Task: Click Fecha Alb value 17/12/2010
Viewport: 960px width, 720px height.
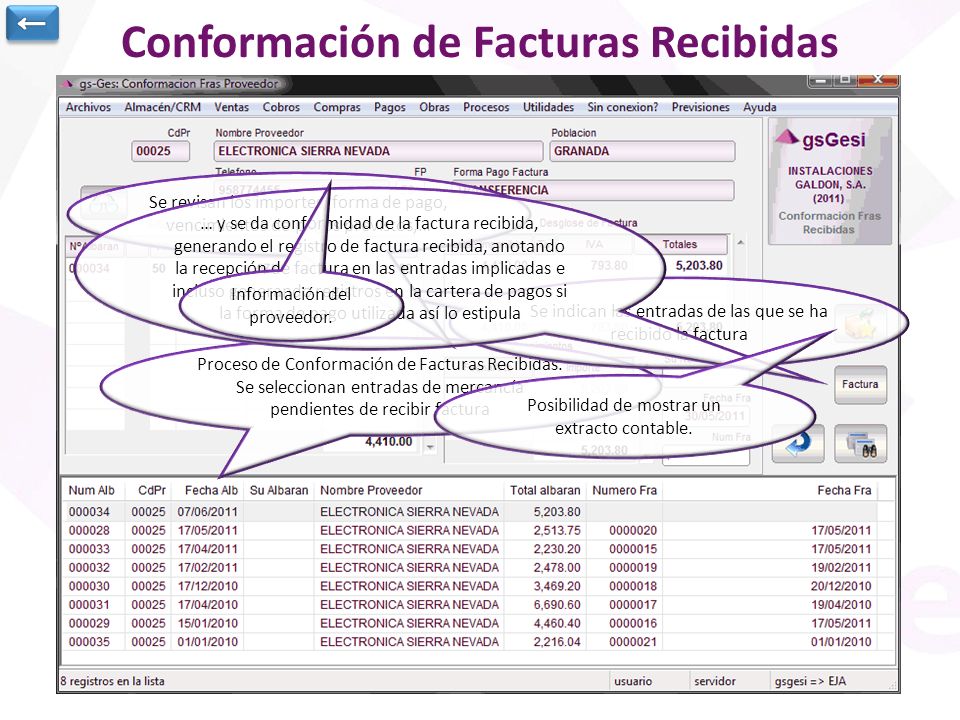Action: [208, 586]
